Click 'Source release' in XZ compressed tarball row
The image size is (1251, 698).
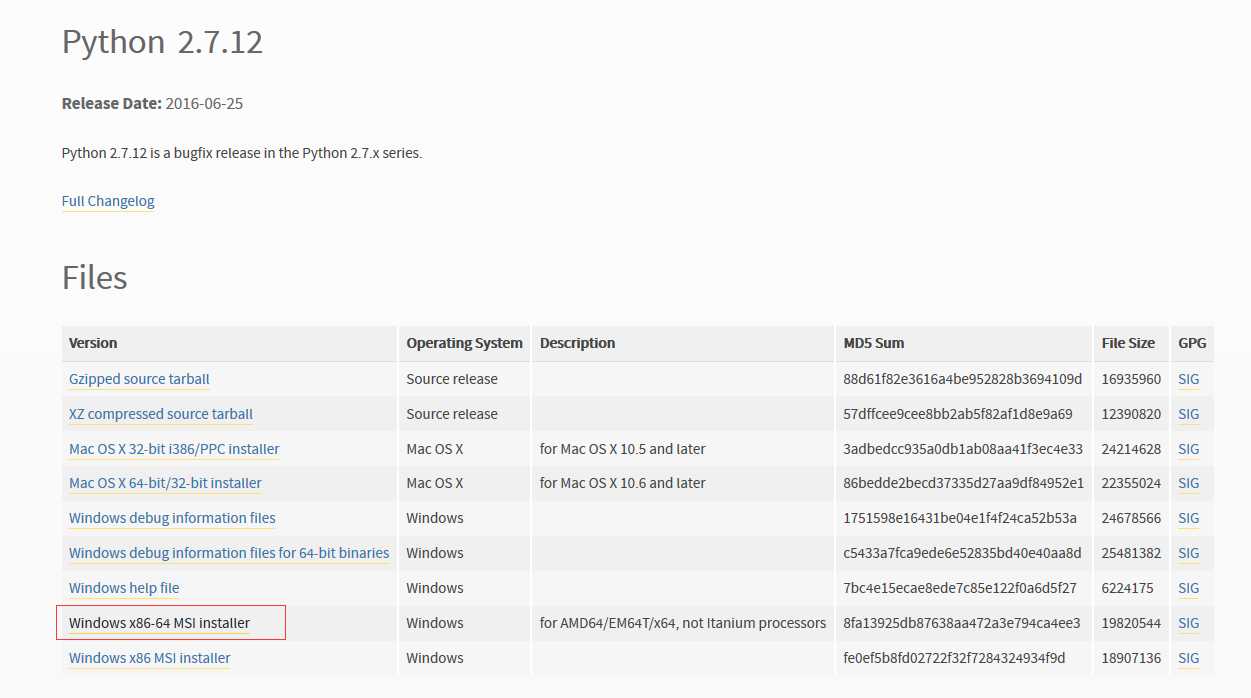tap(452, 414)
